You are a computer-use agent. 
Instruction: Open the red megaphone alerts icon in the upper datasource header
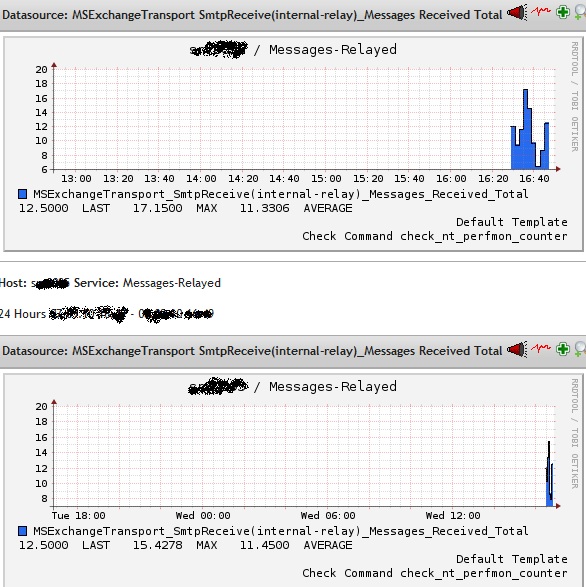(x=517, y=12)
